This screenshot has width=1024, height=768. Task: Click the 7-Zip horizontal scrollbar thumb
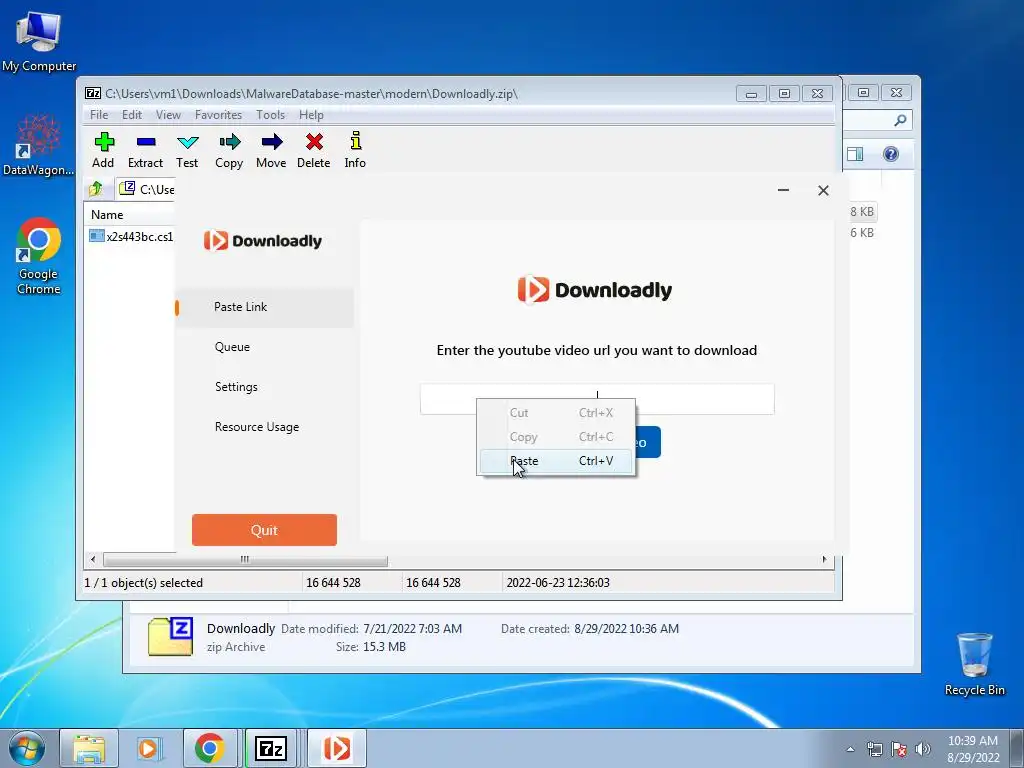pos(245,560)
